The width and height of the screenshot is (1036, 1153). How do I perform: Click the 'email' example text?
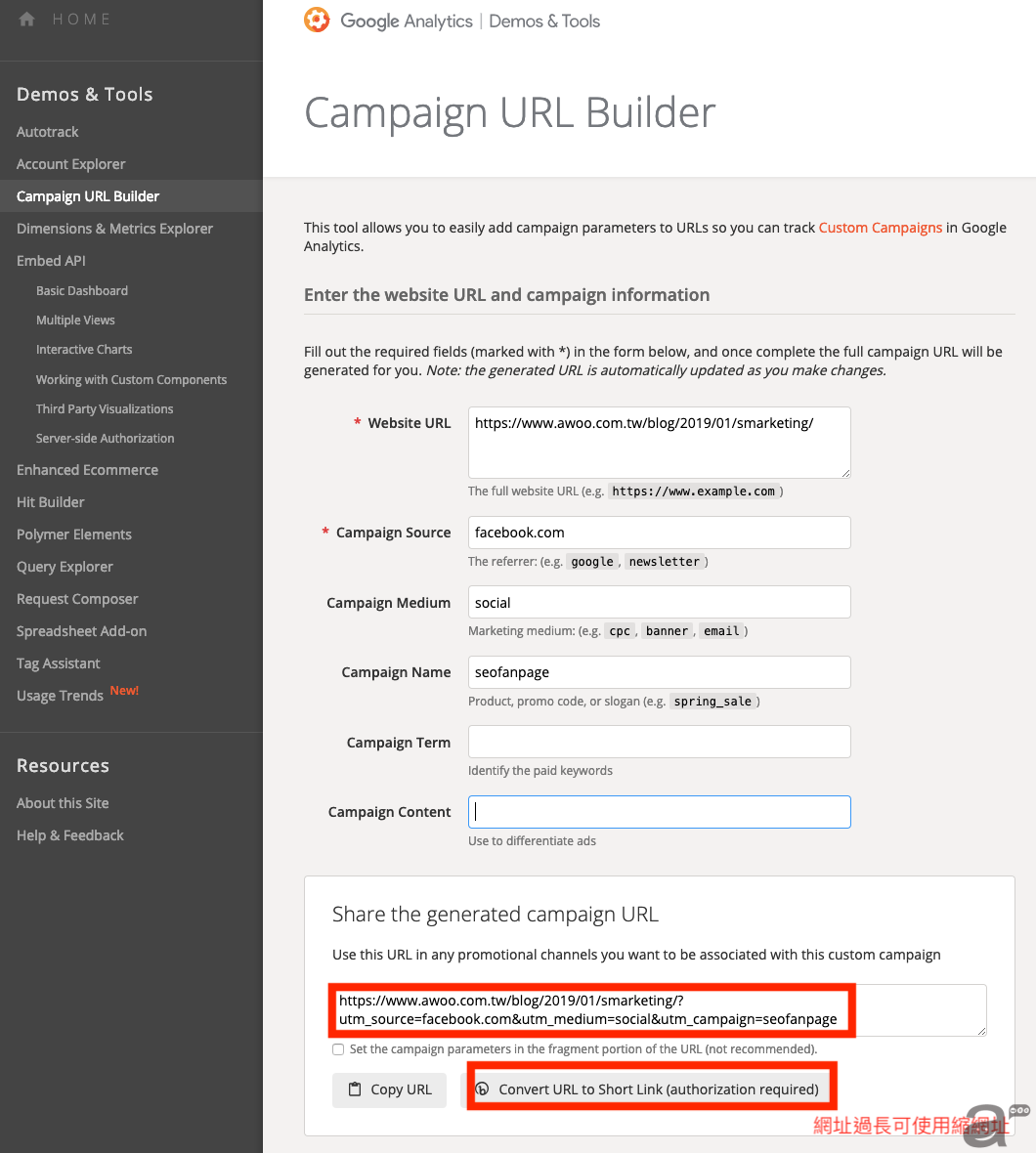(x=721, y=631)
